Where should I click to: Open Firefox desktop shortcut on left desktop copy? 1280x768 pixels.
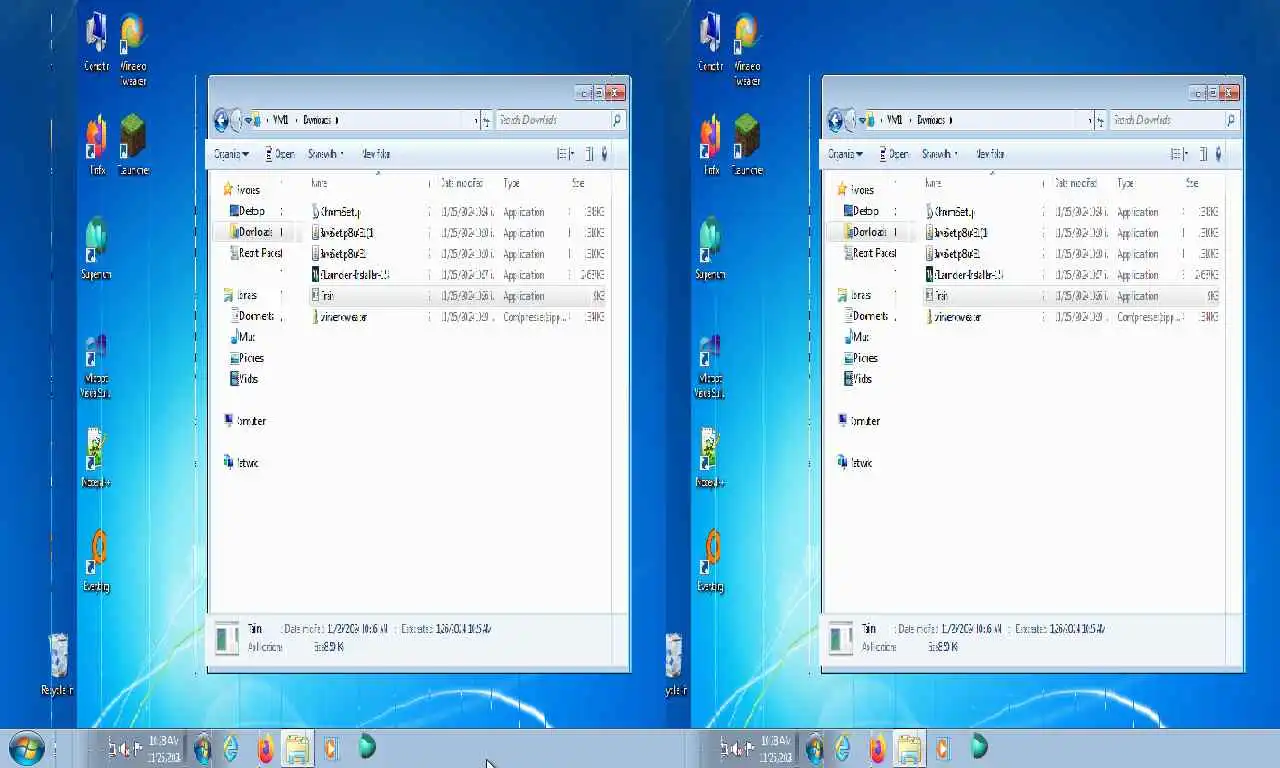tap(96, 145)
